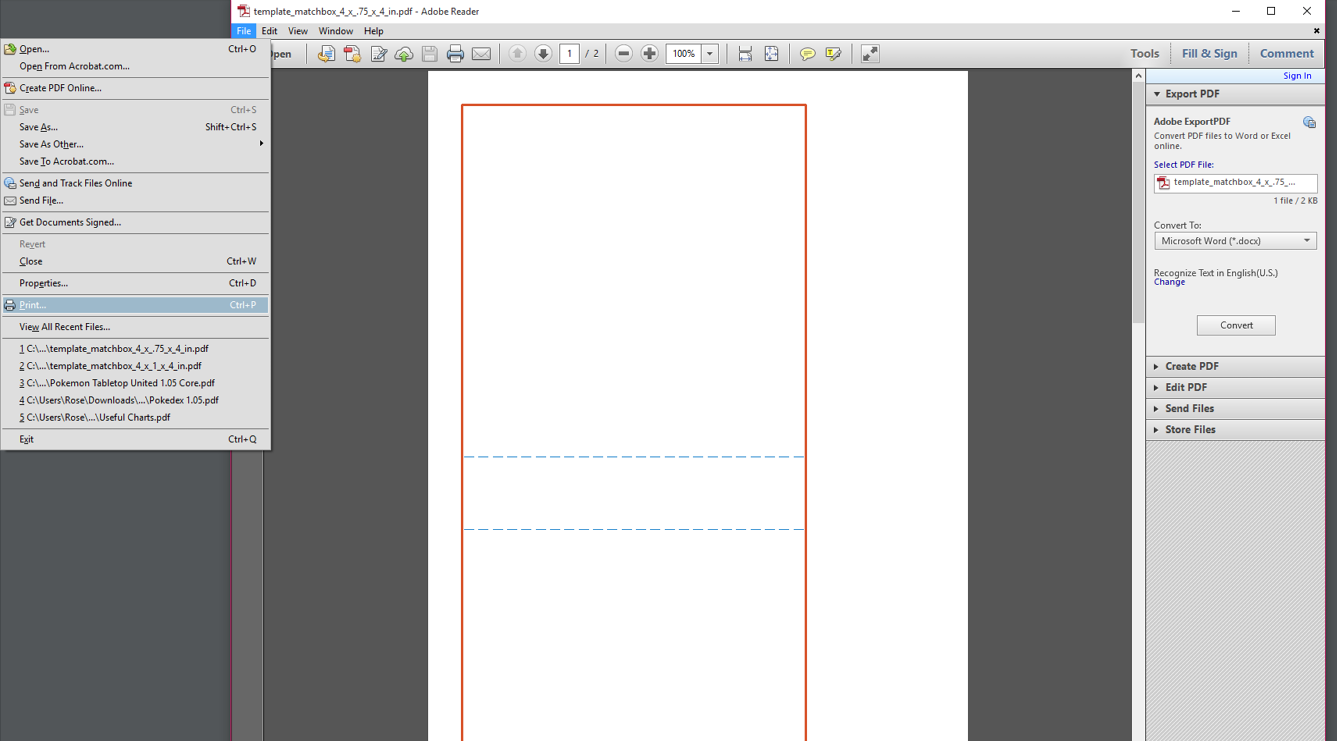The width and height of the screenshot is (1337, 741).
Task: Open recent file Useful Charts.pdf
Action: [x=135, y=417]
